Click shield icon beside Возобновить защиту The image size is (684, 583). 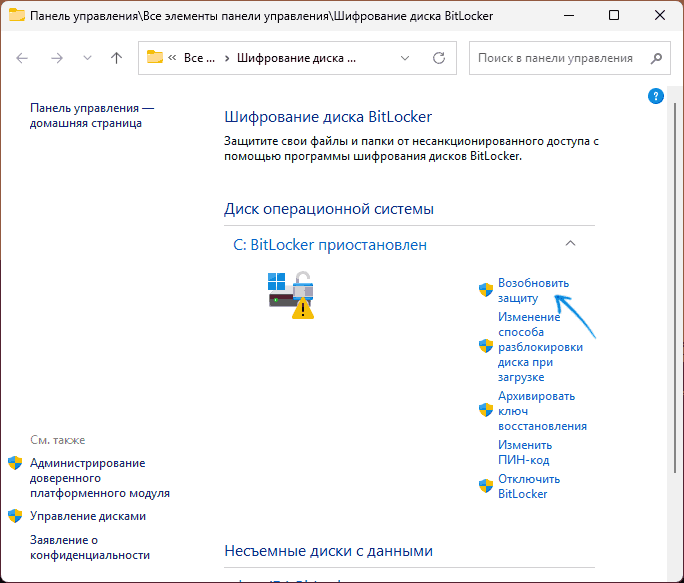486,290
